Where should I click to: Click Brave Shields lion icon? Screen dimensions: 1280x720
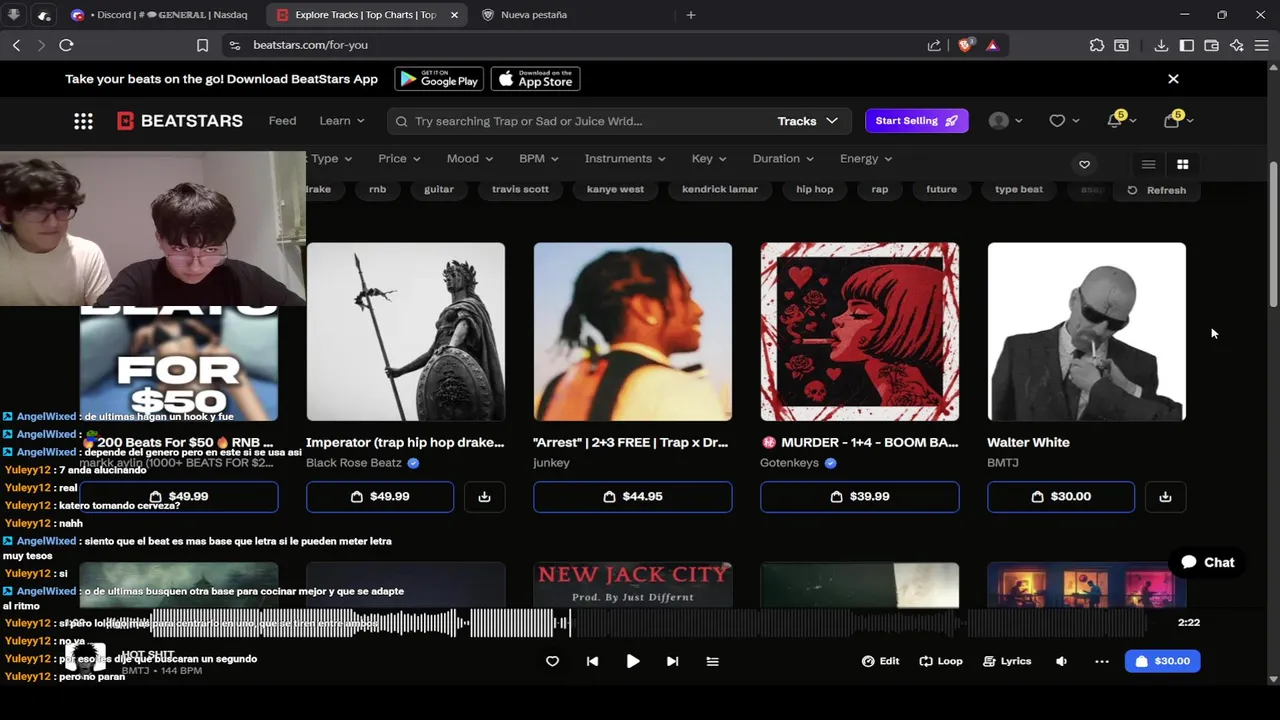[965, 45]
